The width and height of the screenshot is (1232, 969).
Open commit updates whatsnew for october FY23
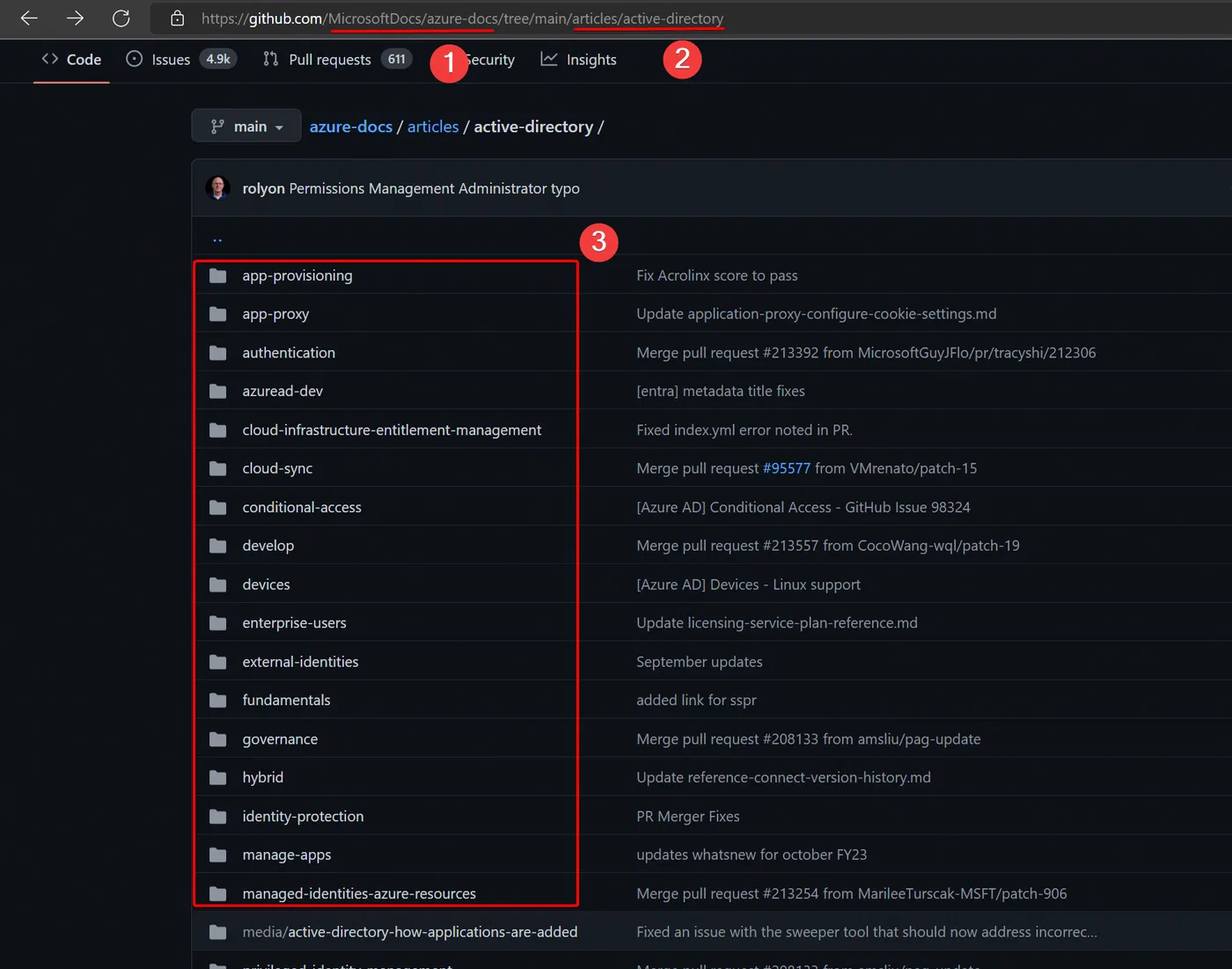pyautogui.click(x=752, y=855)
